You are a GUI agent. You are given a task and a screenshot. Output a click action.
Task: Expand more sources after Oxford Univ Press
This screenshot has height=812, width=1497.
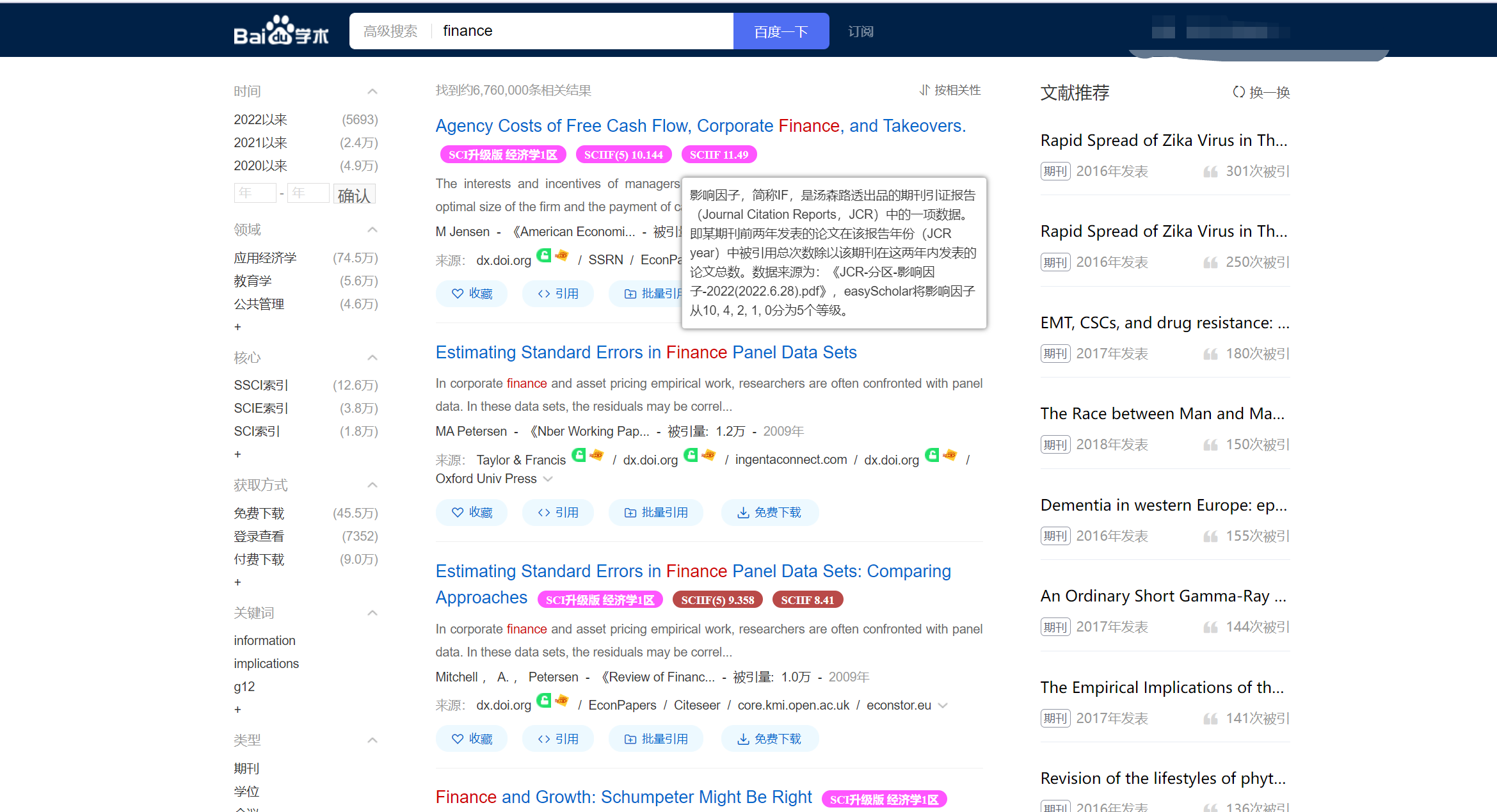pyautogui.click(x=548, y=479)
